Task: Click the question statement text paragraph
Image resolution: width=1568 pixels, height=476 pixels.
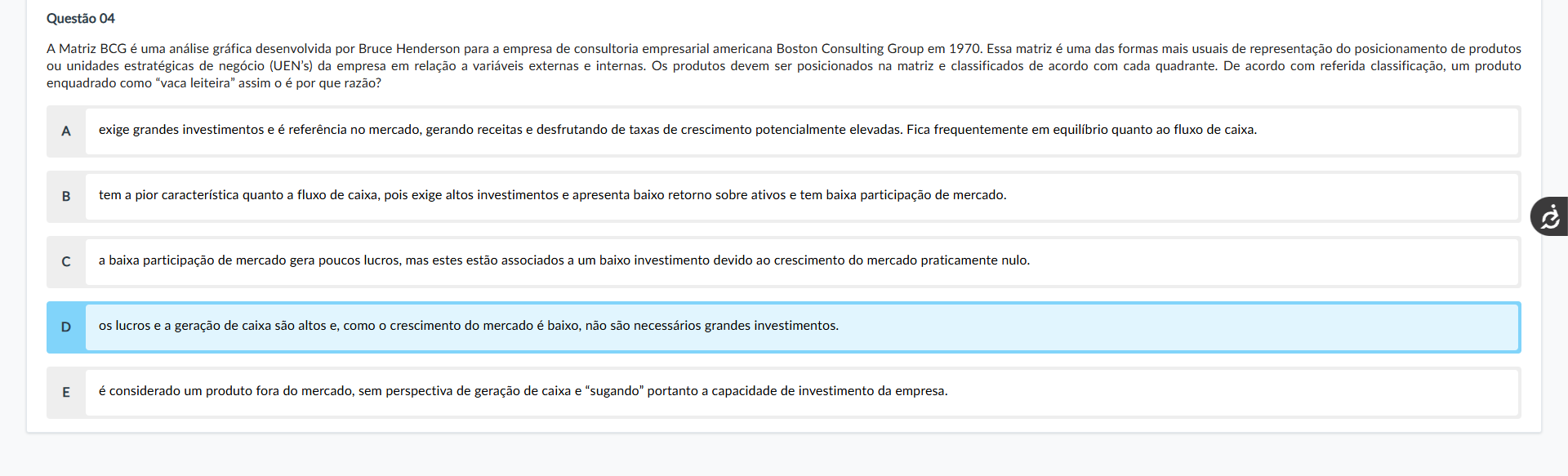Action: pyautogui.click(x=784, y=65)
